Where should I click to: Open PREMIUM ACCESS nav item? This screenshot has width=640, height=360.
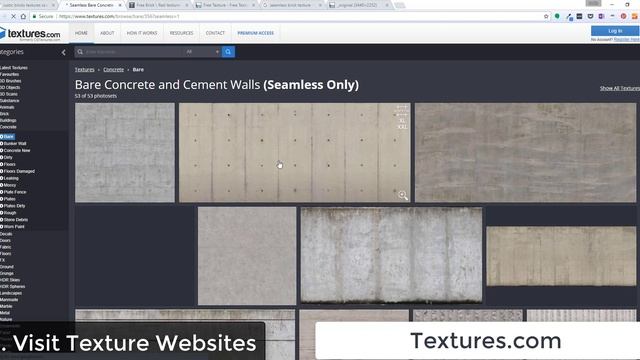256,33
